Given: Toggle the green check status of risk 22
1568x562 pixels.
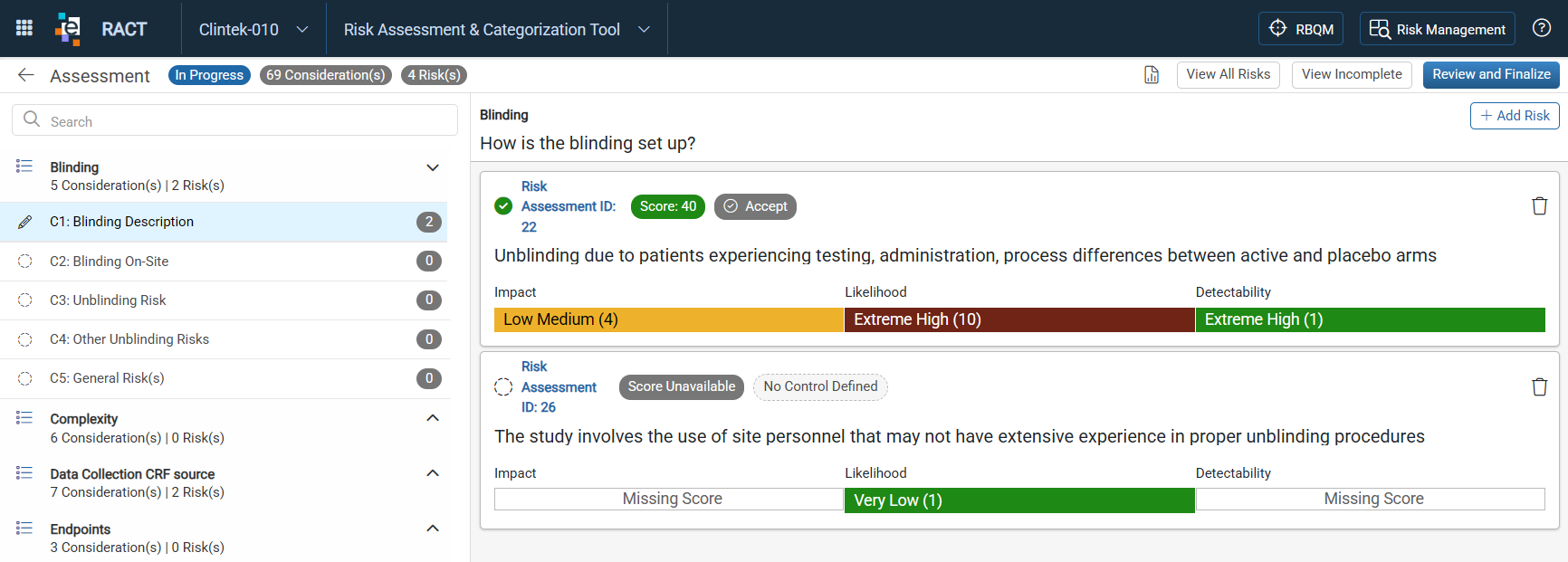Looking at the screenshot, I should point(503,206).
